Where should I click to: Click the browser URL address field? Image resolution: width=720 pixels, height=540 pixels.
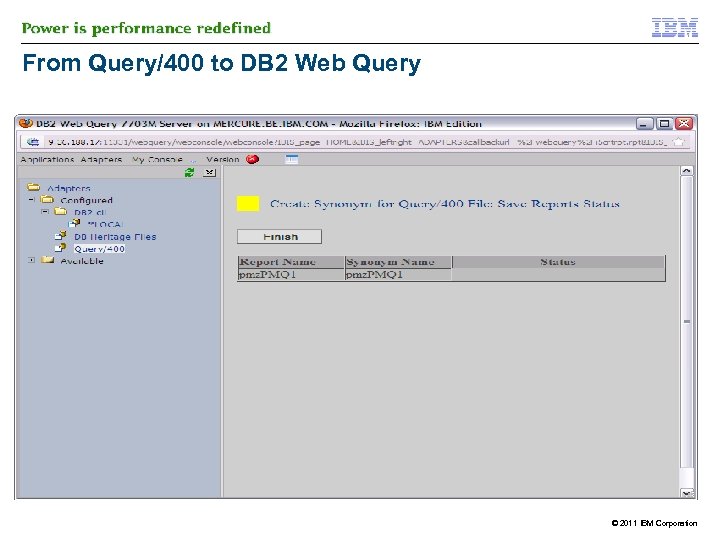click(x=357, y=142)
